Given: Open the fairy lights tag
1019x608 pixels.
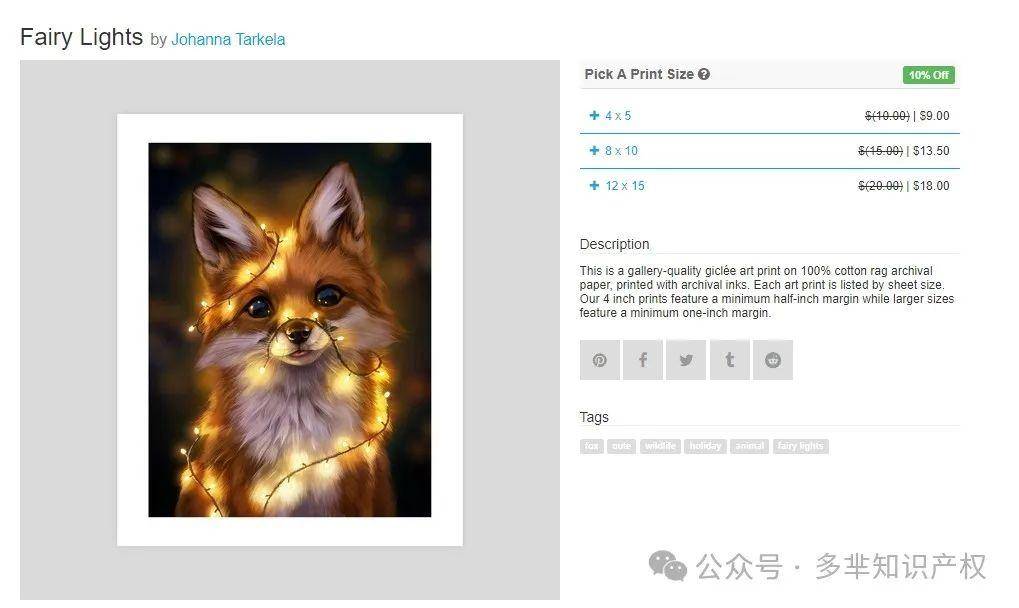Looking at the screenshot, I should [x=801, y=446].
